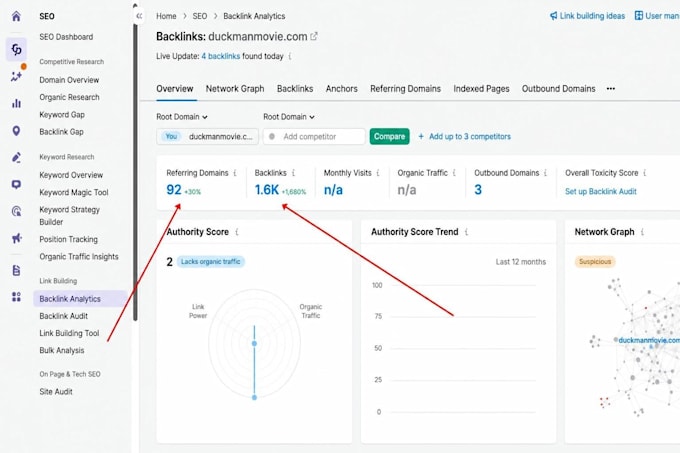Click info icon next to Authority Score title
Screen dimensions: 680x453
[x=237, y=232]
